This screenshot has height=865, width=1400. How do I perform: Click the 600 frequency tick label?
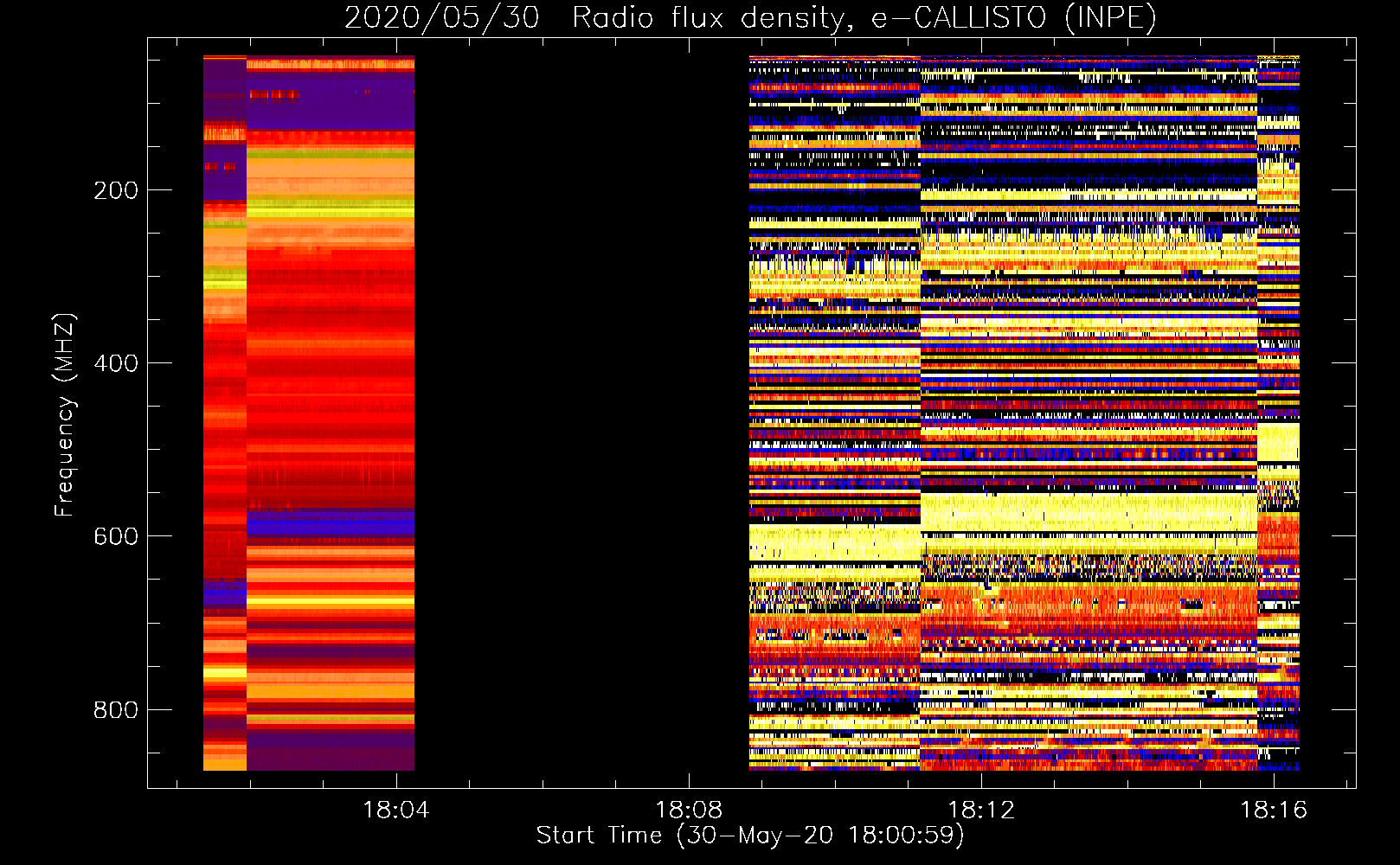(116, 536)
